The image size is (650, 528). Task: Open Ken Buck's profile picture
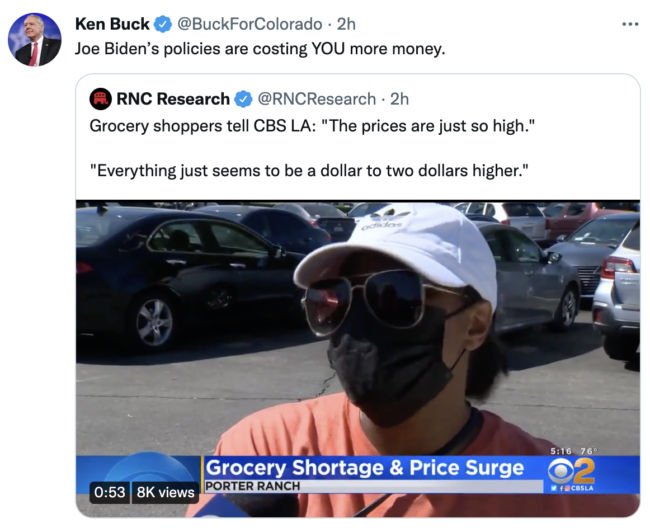[x=35, y=40]
